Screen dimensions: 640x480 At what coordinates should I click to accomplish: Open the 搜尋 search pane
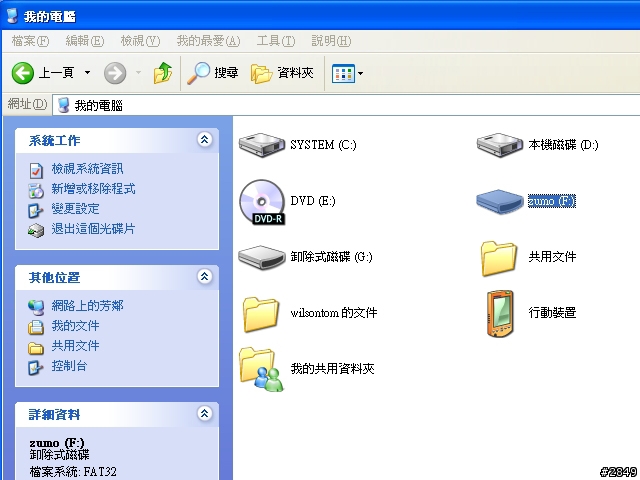[x=212, y=73]
